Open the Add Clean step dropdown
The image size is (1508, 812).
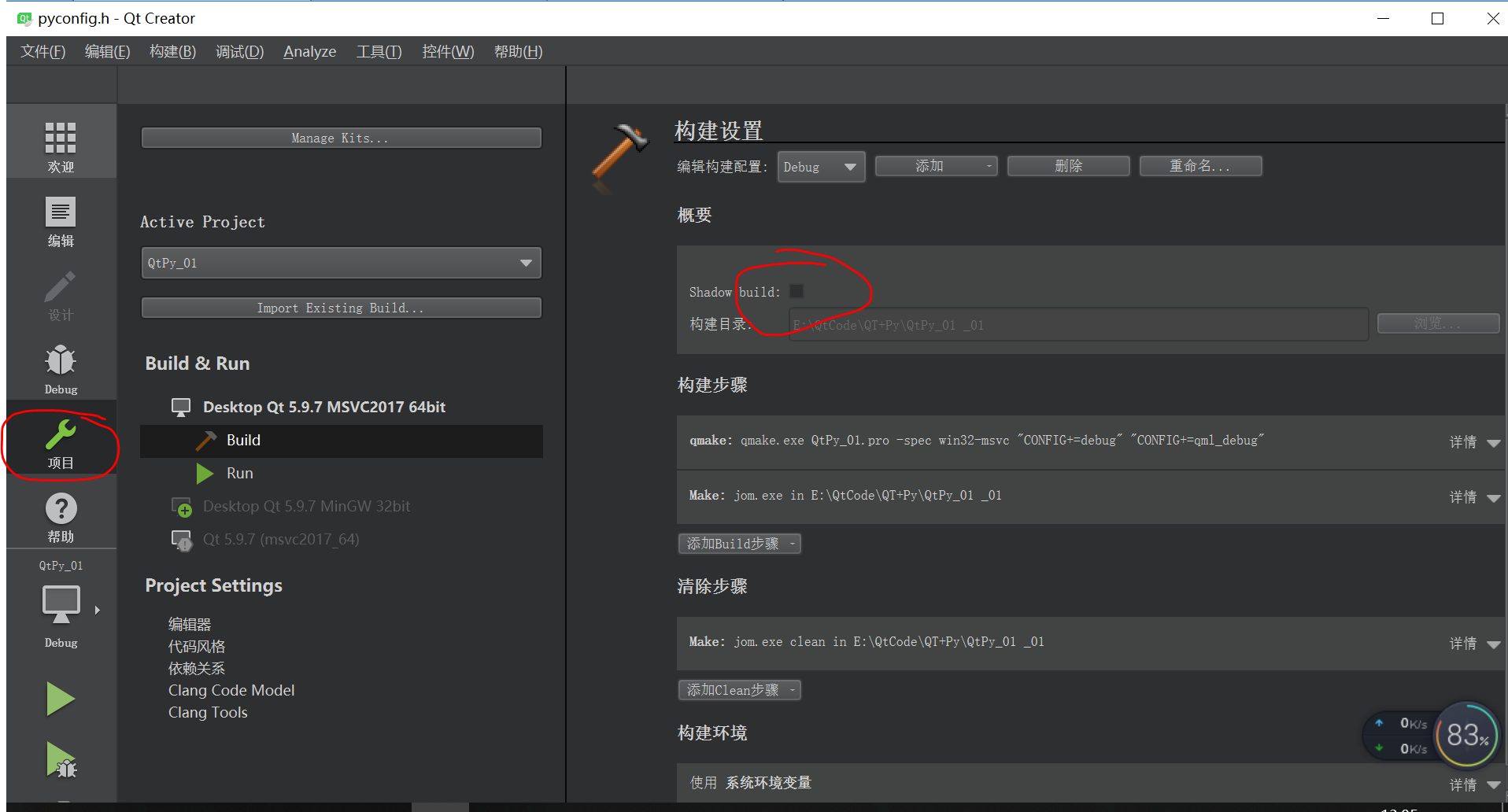(x=740, y=690)
